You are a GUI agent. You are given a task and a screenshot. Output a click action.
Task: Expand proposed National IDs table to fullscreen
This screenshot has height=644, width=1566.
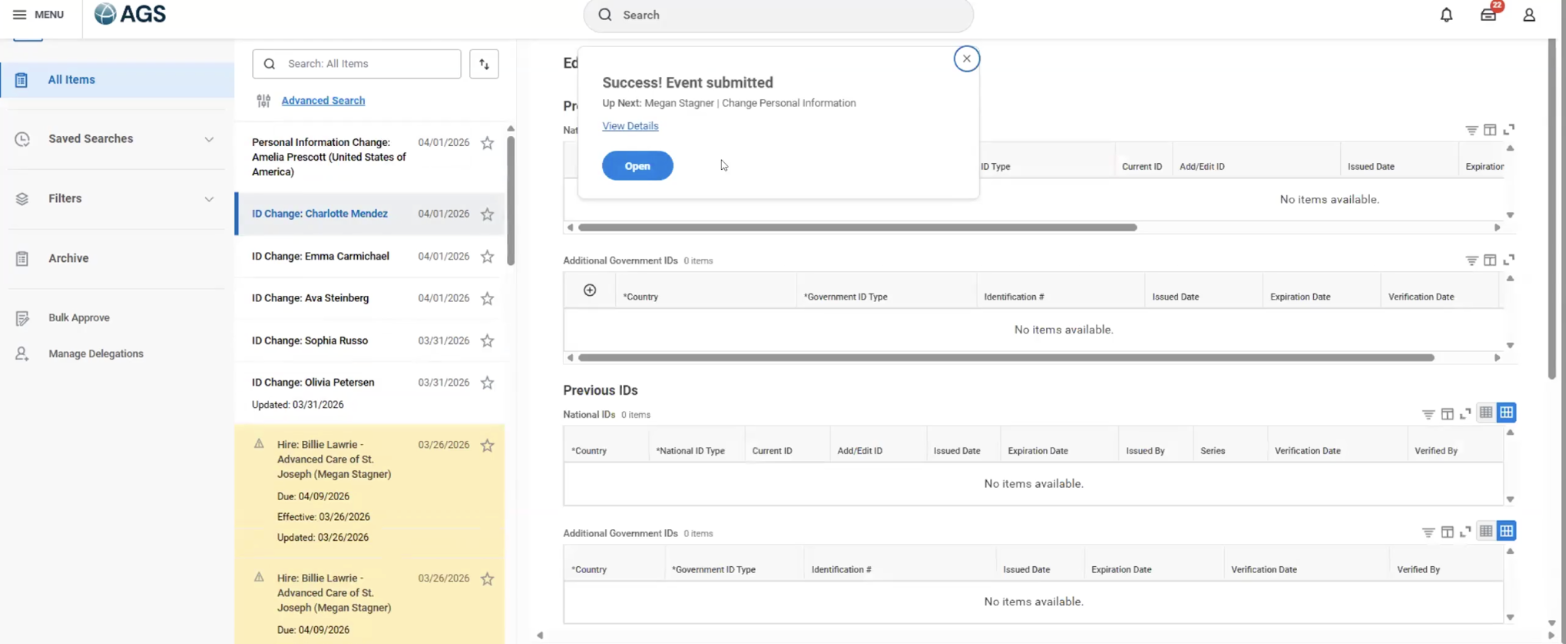tap(1509, 130)
